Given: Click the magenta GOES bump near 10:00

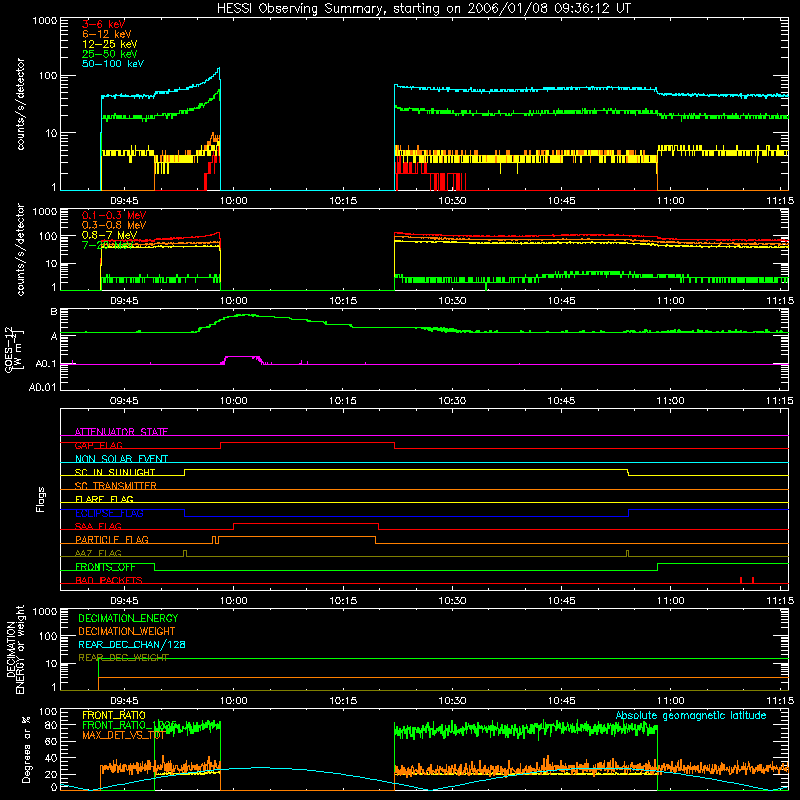Looking at the screenshot, I should point(242,360).
